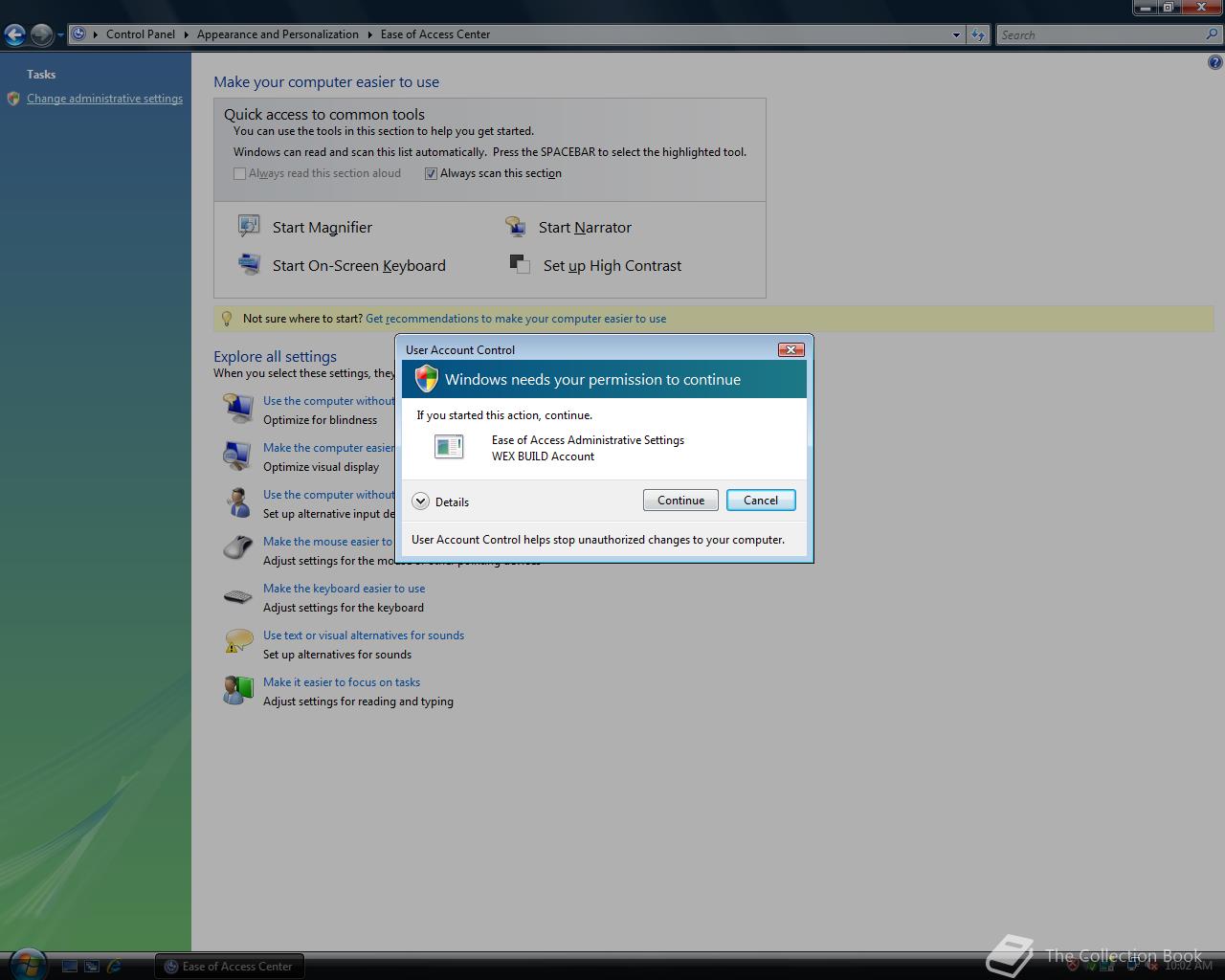The image size is (1225, 980).
Task: Click WEX BUILD Account text in dialog
Action: (x=543, y=457)
